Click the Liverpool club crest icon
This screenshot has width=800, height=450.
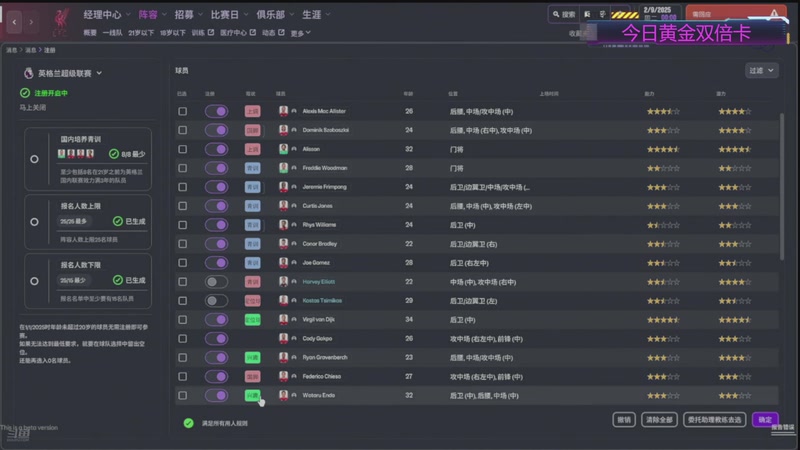pyautogui.click(x=61, y=21)
